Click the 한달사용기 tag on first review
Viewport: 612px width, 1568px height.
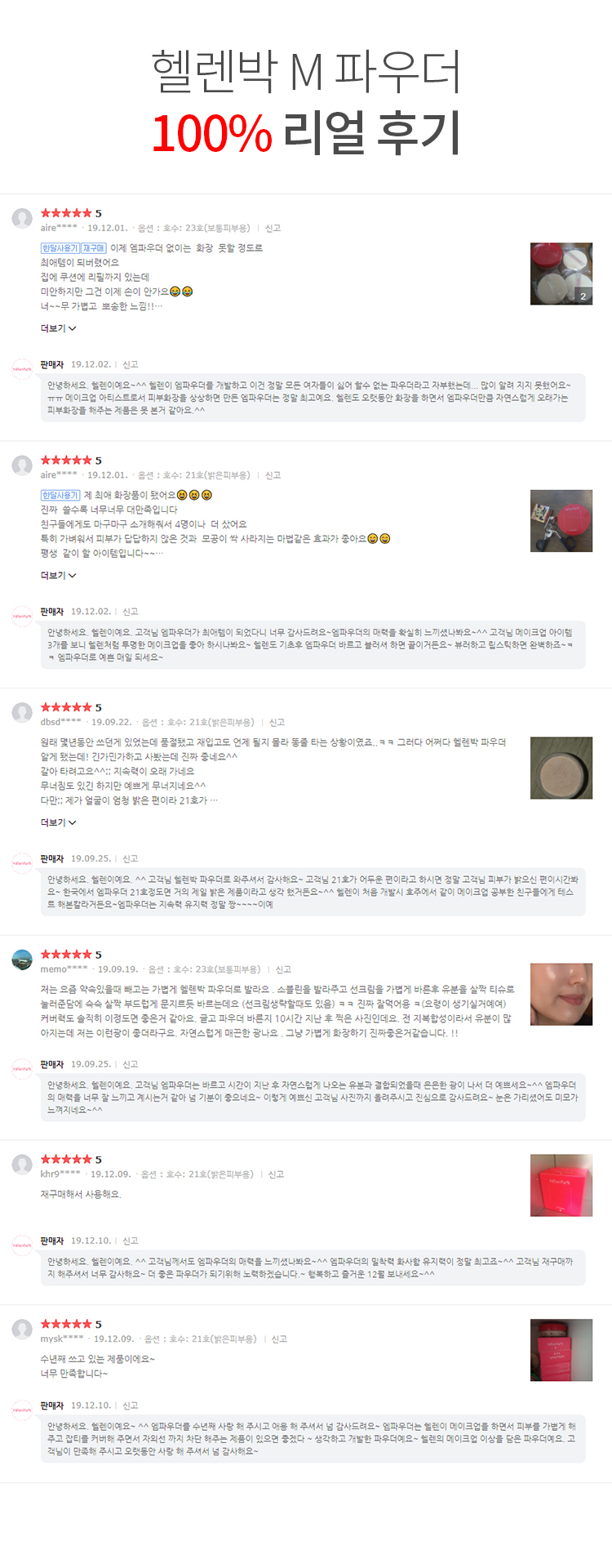coord(60,248)
